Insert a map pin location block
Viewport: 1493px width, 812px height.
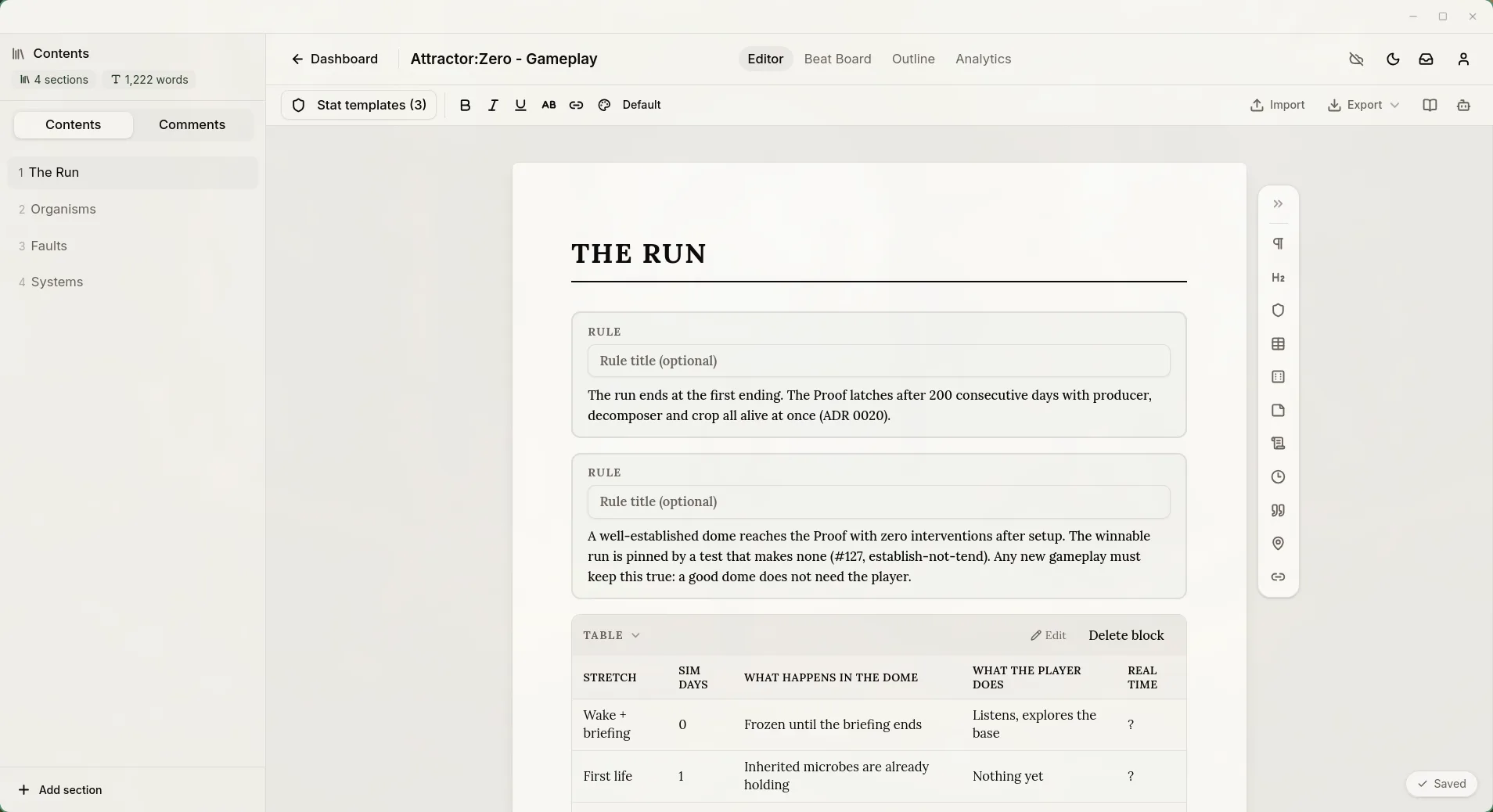point(1278,544)
